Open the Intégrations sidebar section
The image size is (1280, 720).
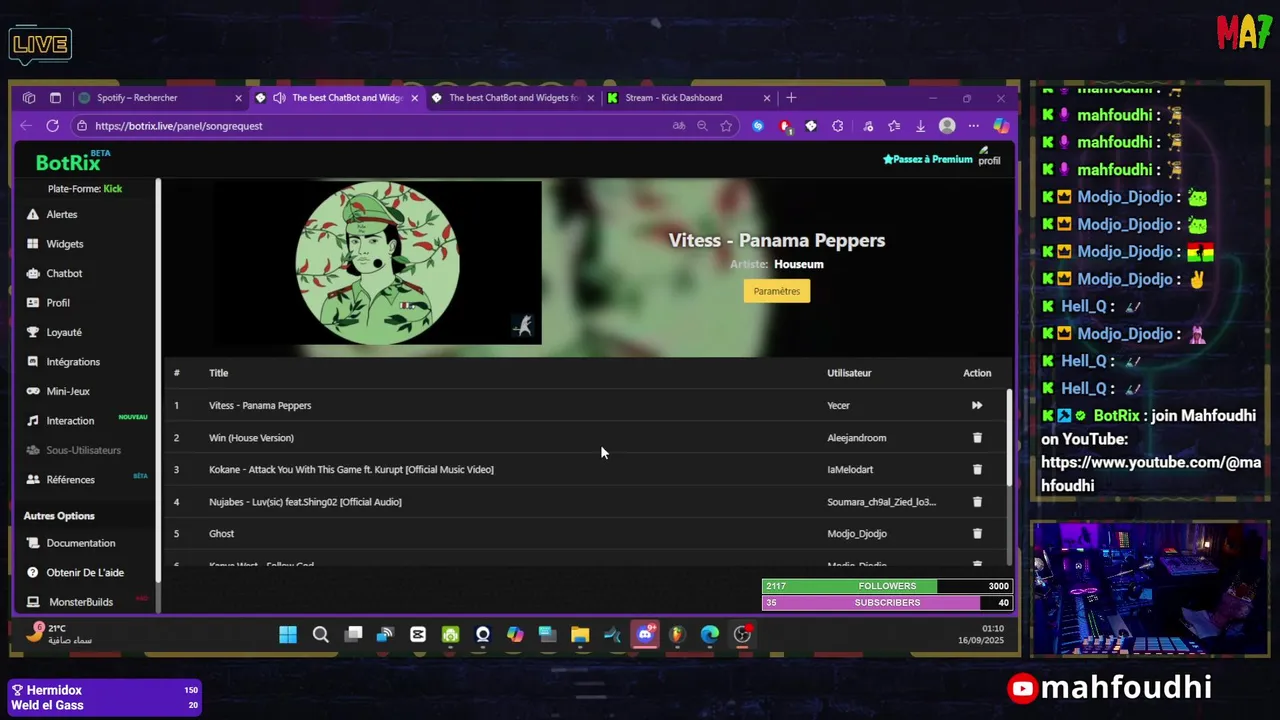coord(73,362)
